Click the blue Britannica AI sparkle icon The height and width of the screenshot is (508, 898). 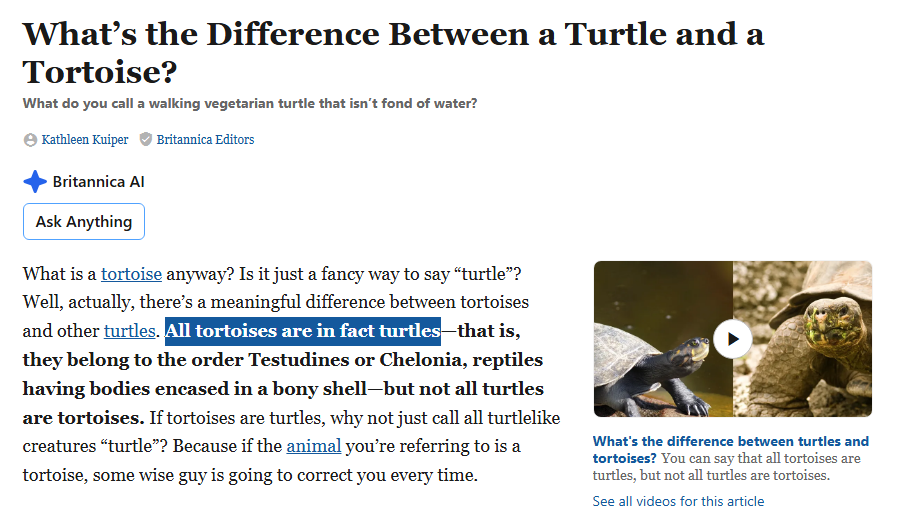click(x=35, y=182)
